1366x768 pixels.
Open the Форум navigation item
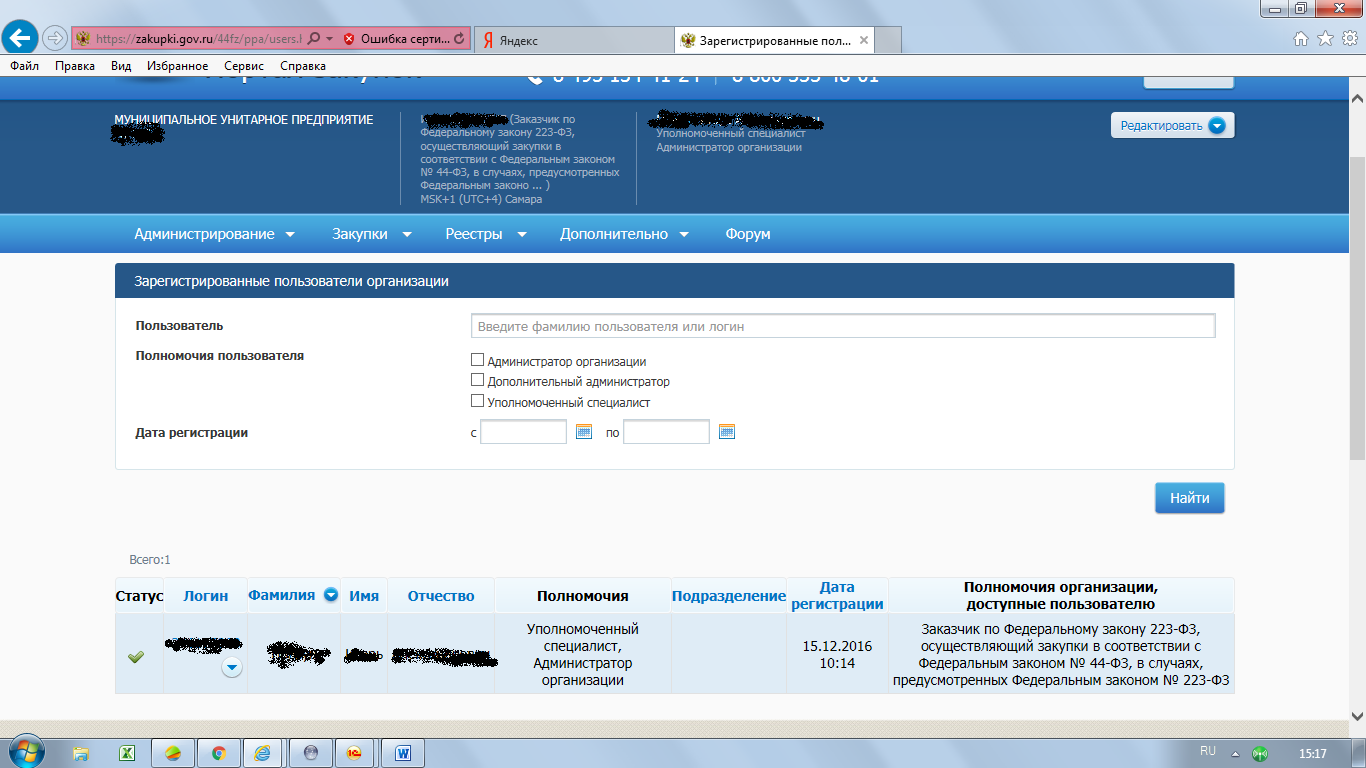click(x=747, y=234)
